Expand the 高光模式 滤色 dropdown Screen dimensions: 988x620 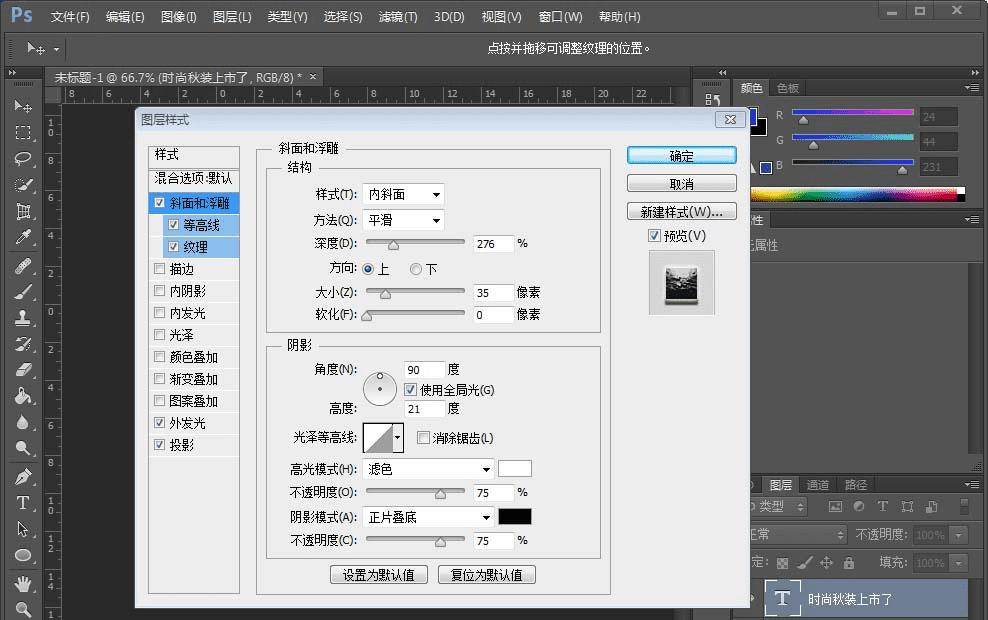pos(429,469)
